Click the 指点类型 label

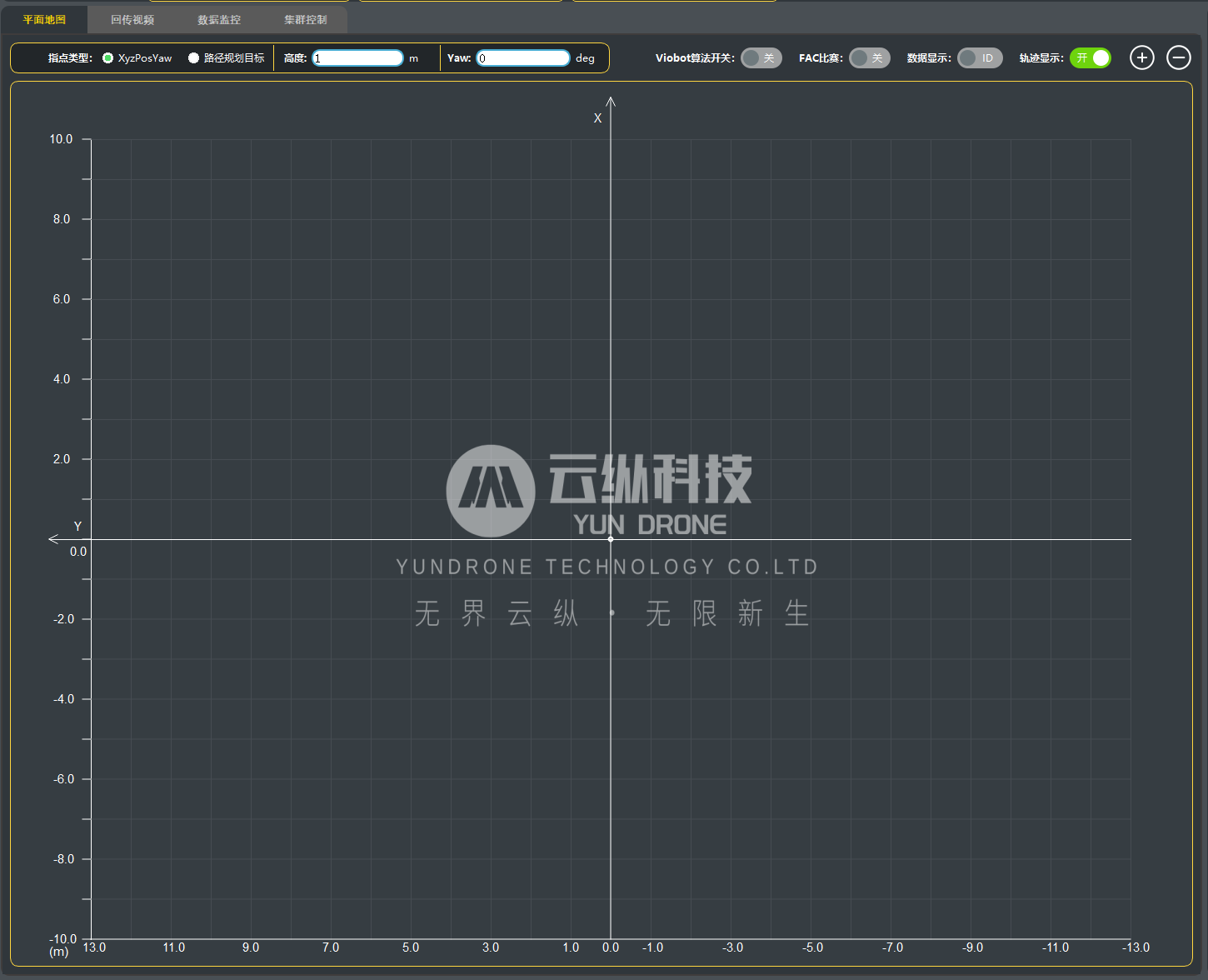tap(70, 58)
